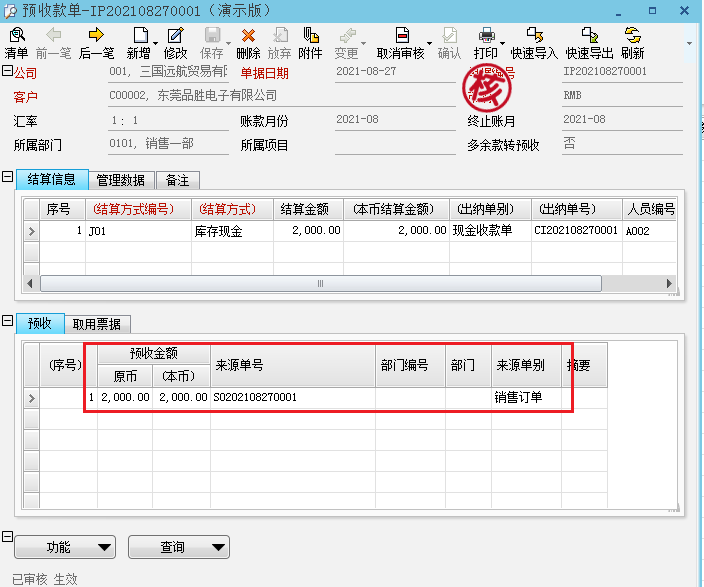This screenshot has height=587, width=704.
Task: Collapse the header section beside 公司
Action: (7, 71)
